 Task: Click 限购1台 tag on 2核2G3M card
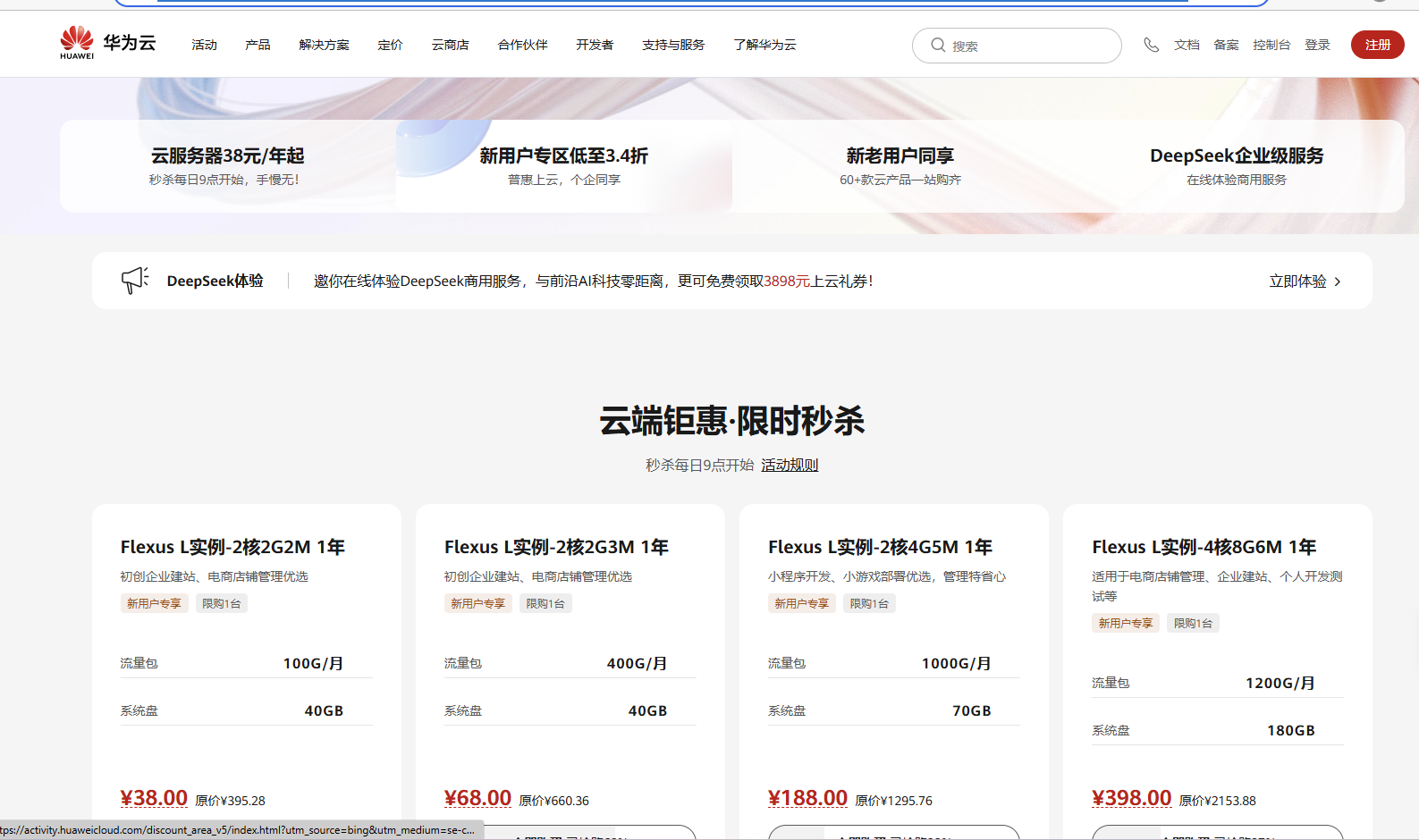(545, 604)
